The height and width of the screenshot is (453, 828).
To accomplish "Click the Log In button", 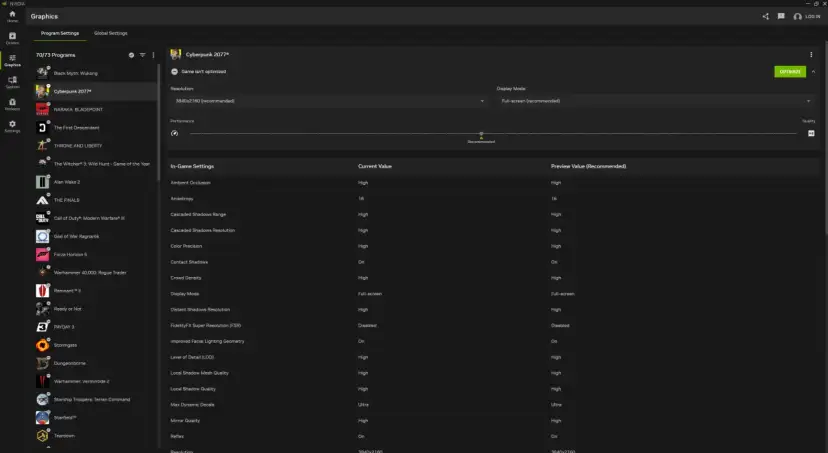I will [805, 16].
